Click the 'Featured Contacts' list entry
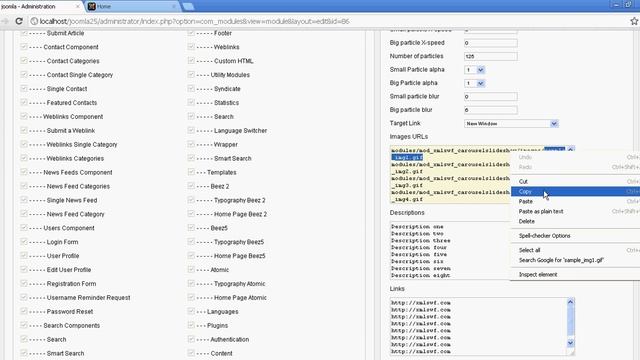Image resolution: width=640 pixels, height=360 pixels. click(72, 102)
